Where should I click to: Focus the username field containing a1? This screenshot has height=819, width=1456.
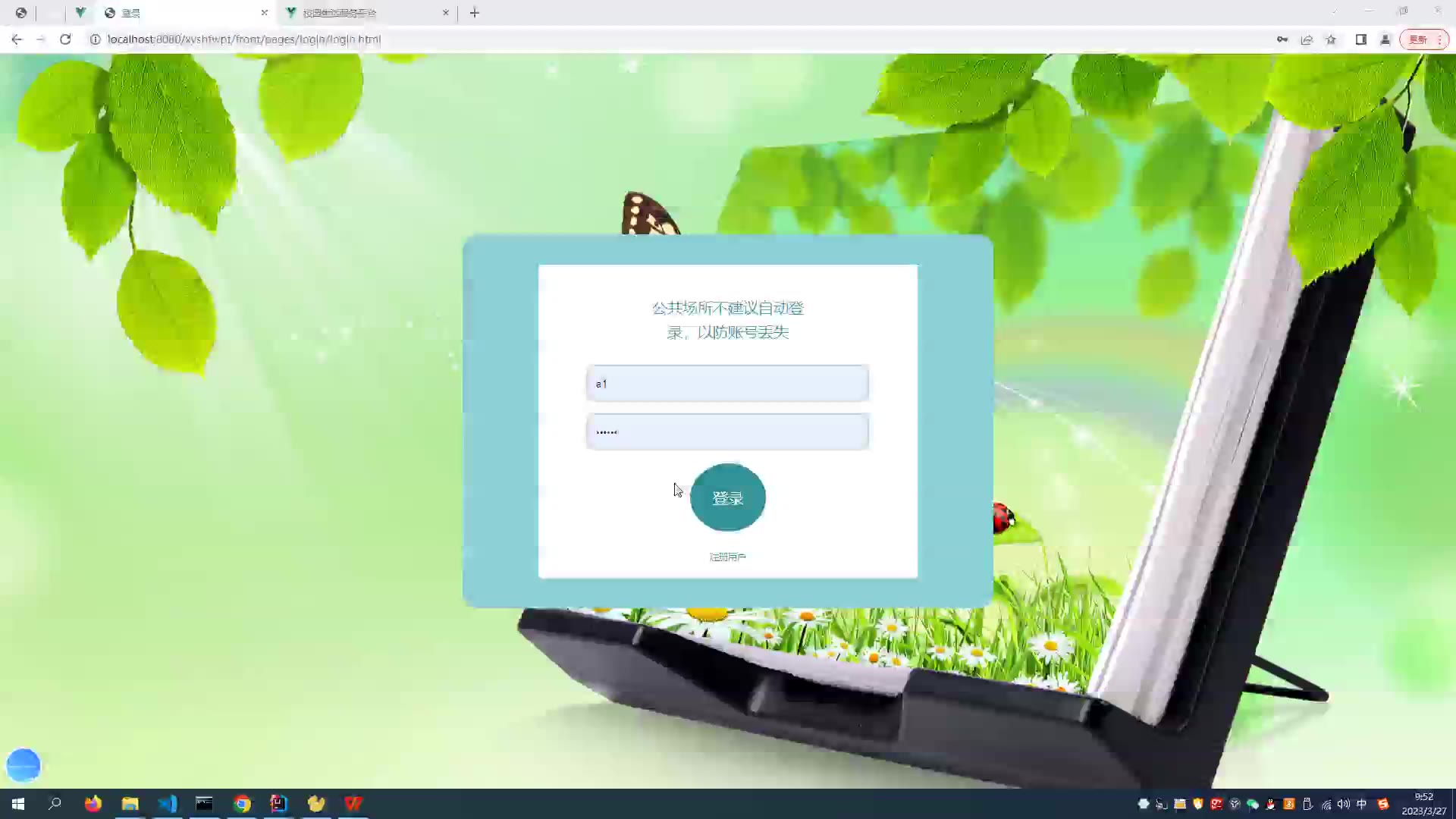point(727,384)
